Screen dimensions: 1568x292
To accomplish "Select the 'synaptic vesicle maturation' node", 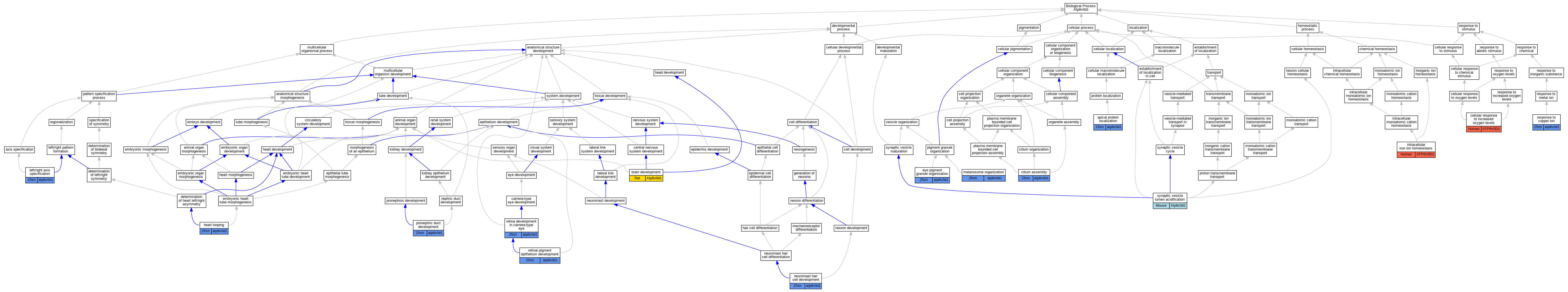I will point(899,149).
